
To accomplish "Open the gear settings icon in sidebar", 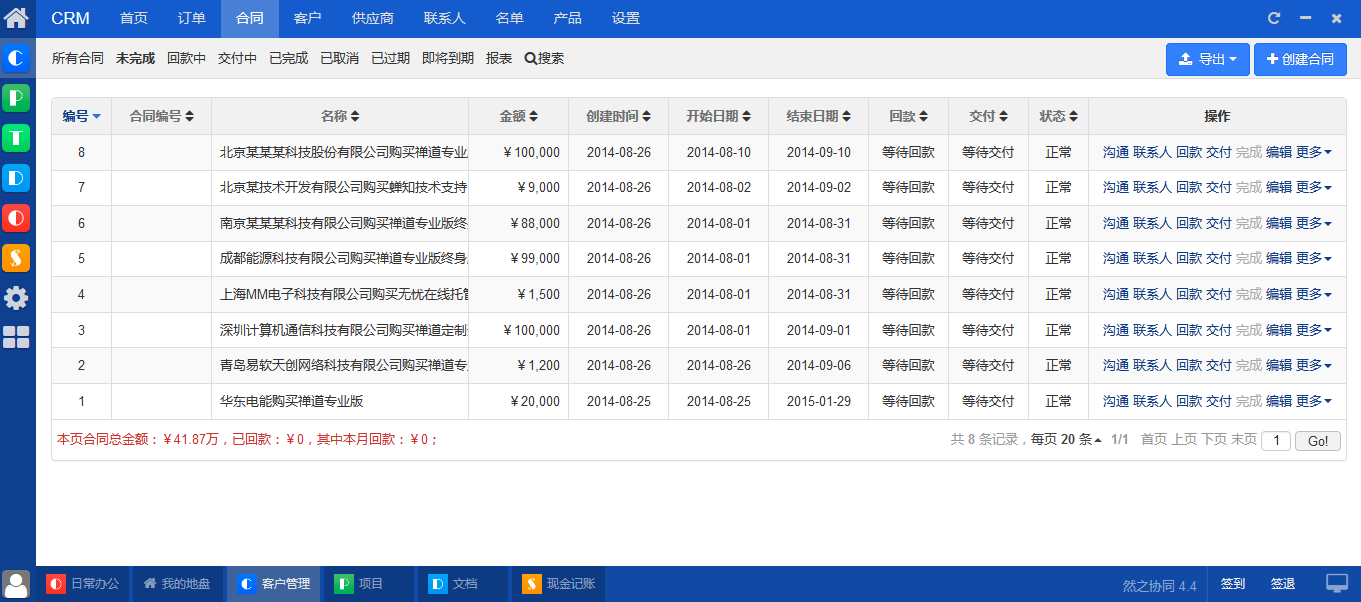I will 16,298.
